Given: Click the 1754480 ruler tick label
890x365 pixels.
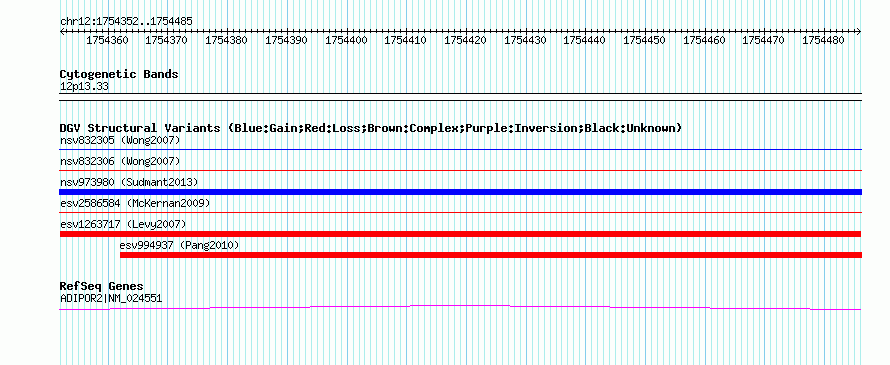Looking at the screenshot, I should 824,41.
